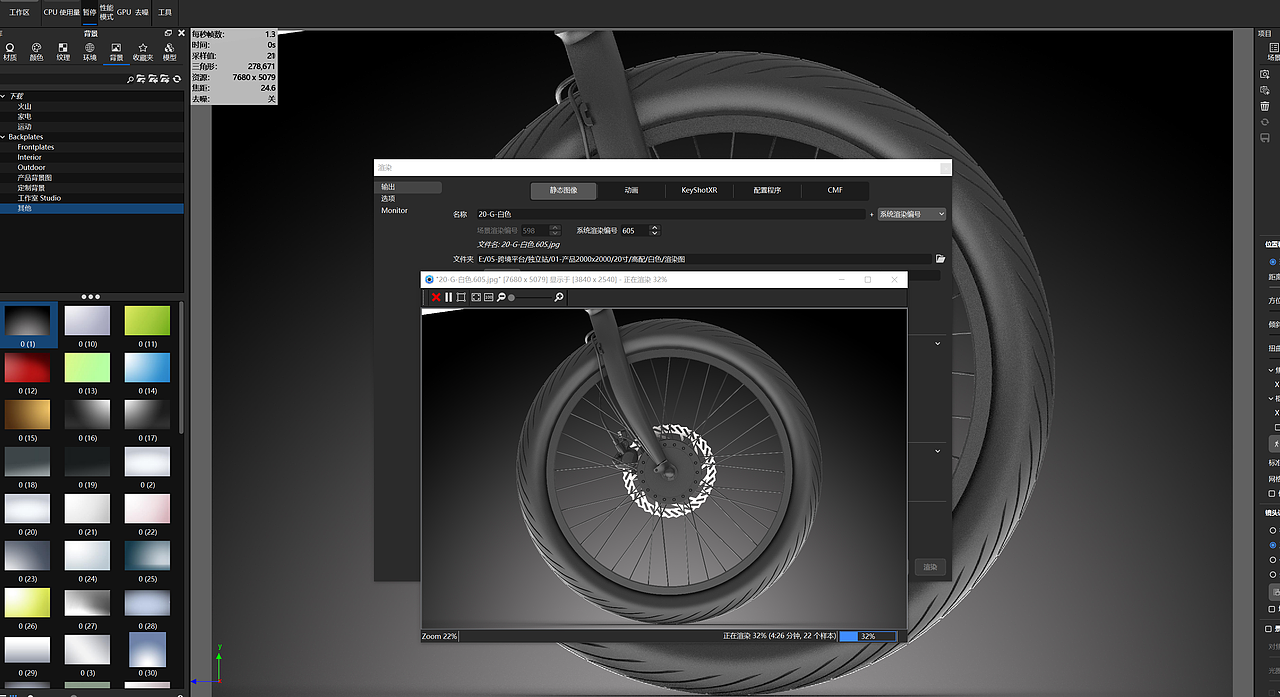The height and width of the screenshot is (697, 1280).
Task: Open the 模型 library tab
Action: [170, 52]
